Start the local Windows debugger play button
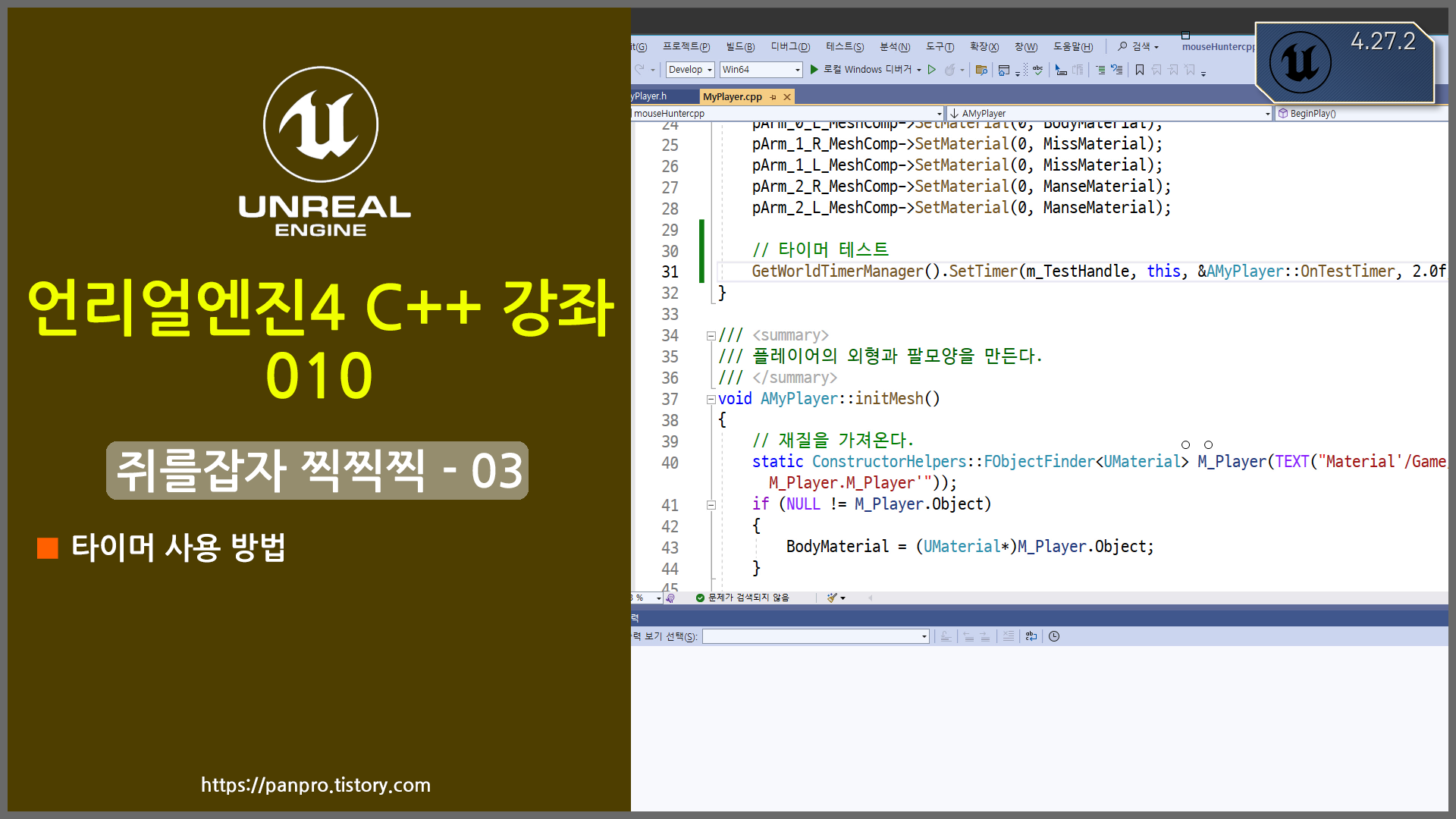 point(814,69)
